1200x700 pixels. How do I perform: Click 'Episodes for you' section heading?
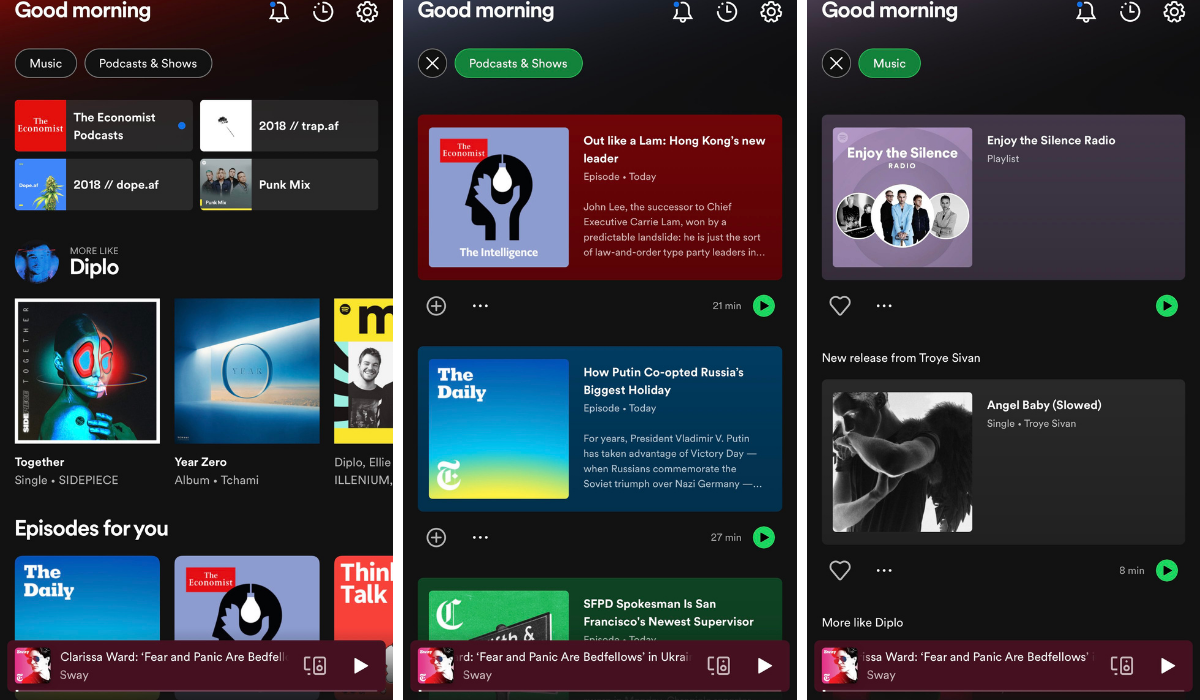[x=92, y=528]
